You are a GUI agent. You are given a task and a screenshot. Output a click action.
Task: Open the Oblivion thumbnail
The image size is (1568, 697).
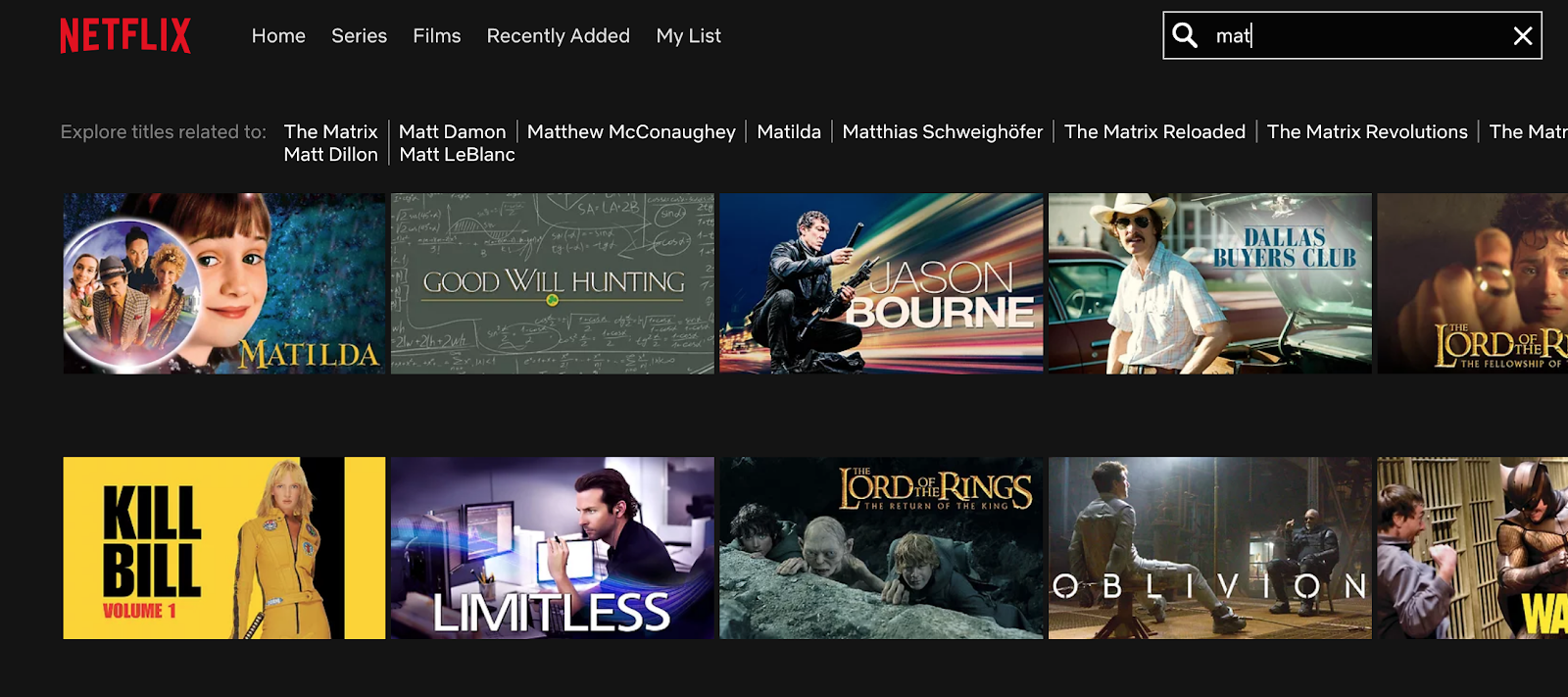pos(1210,548)
